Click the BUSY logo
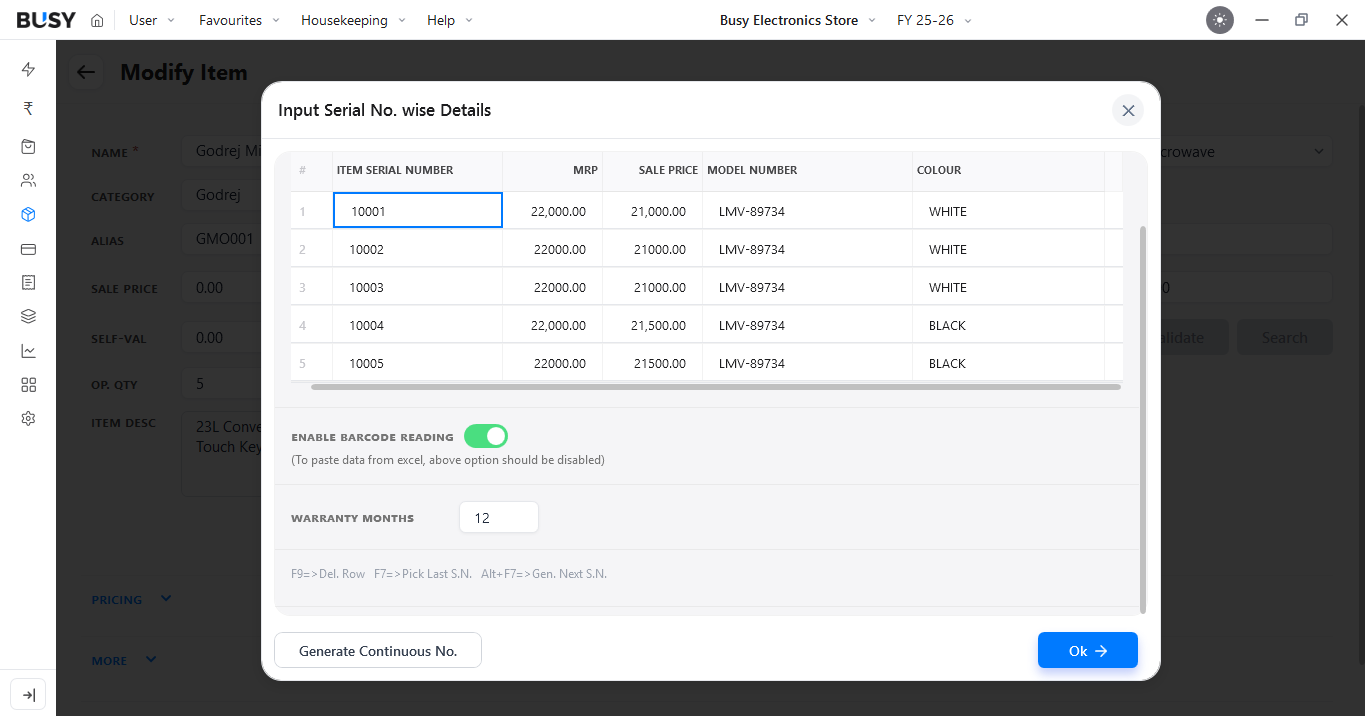This screenshot has width=1365, height=716. [46, 20]
